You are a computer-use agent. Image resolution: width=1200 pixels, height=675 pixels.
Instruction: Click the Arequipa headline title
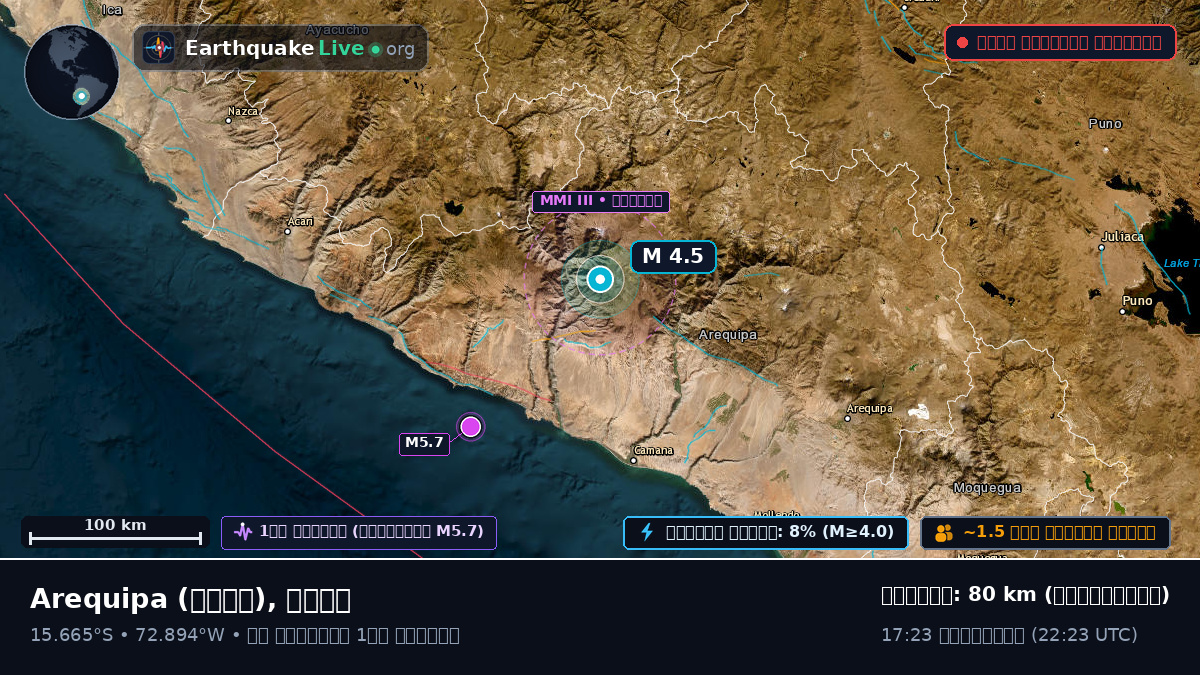pyautogui.click(x=190, y=599)
